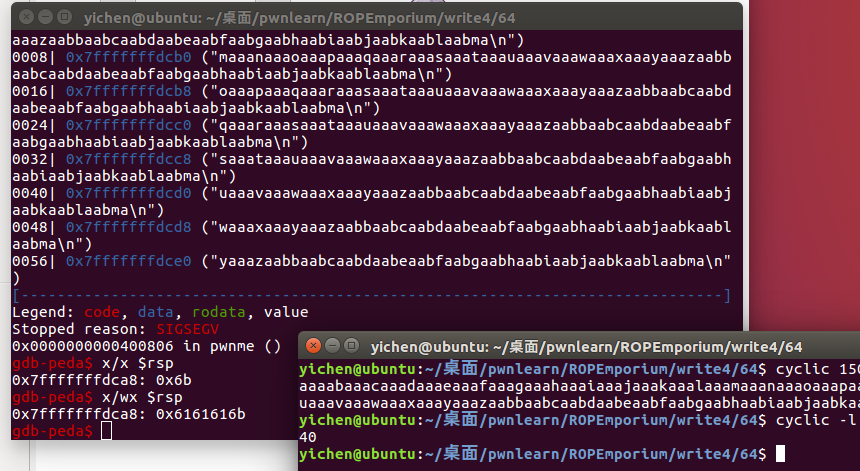Click the 'cyclic -l' command text
860x471 pixels.
tap(816, 420)
